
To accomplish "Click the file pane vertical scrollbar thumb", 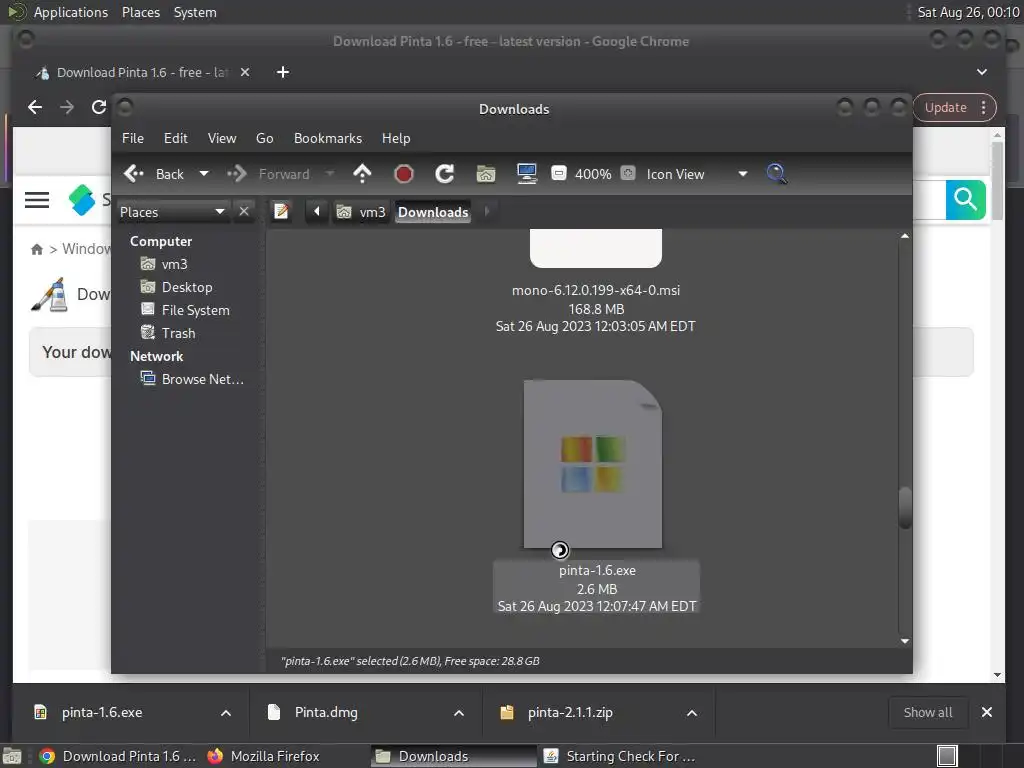I will pyautogui.click(x=904, y=508).
